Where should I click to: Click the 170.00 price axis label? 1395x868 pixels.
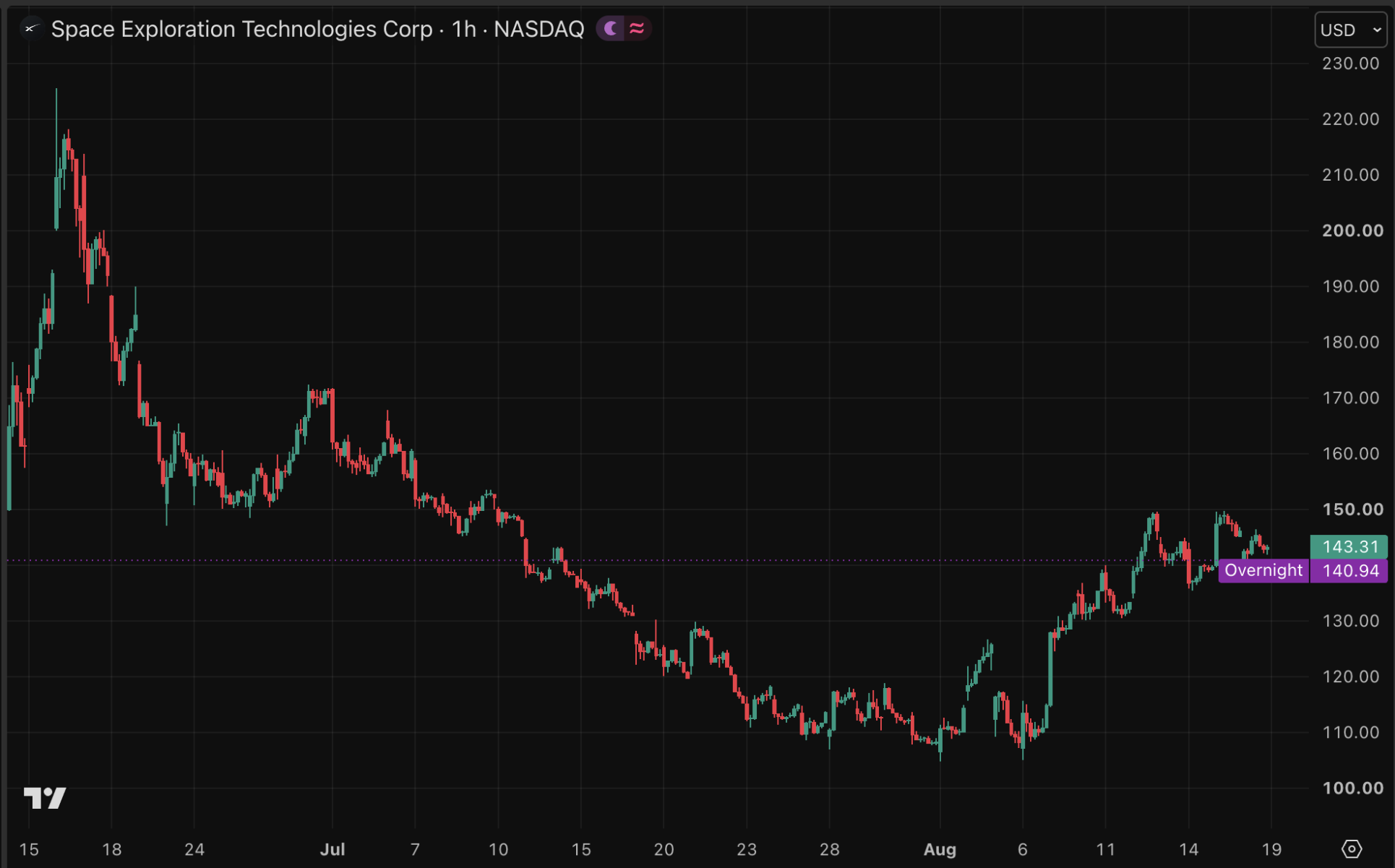pyautogui.click(x=1350, y=398)
